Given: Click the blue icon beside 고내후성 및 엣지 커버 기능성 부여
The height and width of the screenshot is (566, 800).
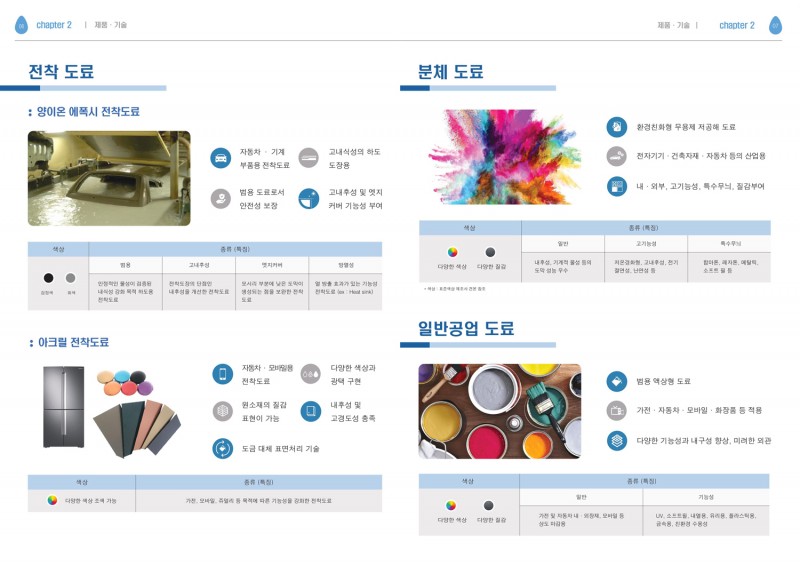Looking at the screenshot, I should pyautogui.click(x=309, y=199).
